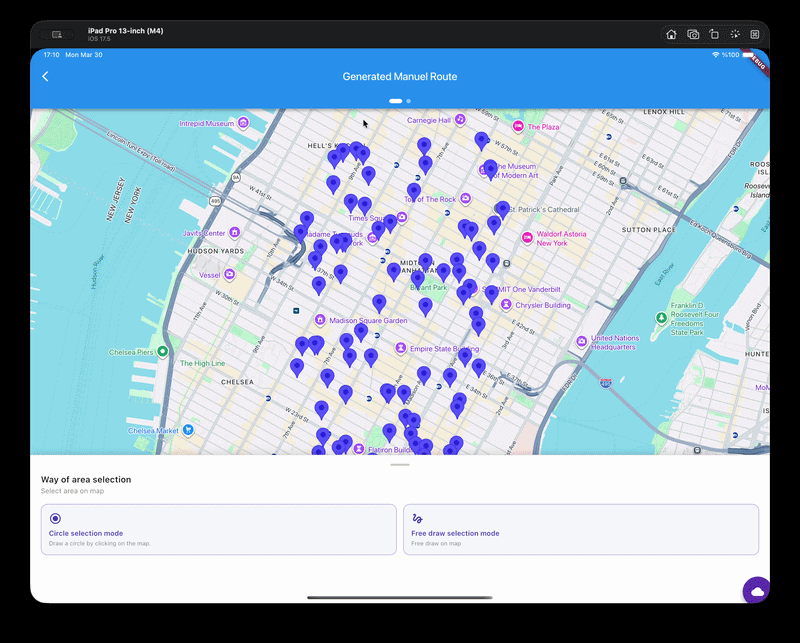Click the bottom sheet drag handle
Screen dimensions: 800x643
[x=400, y=464]
